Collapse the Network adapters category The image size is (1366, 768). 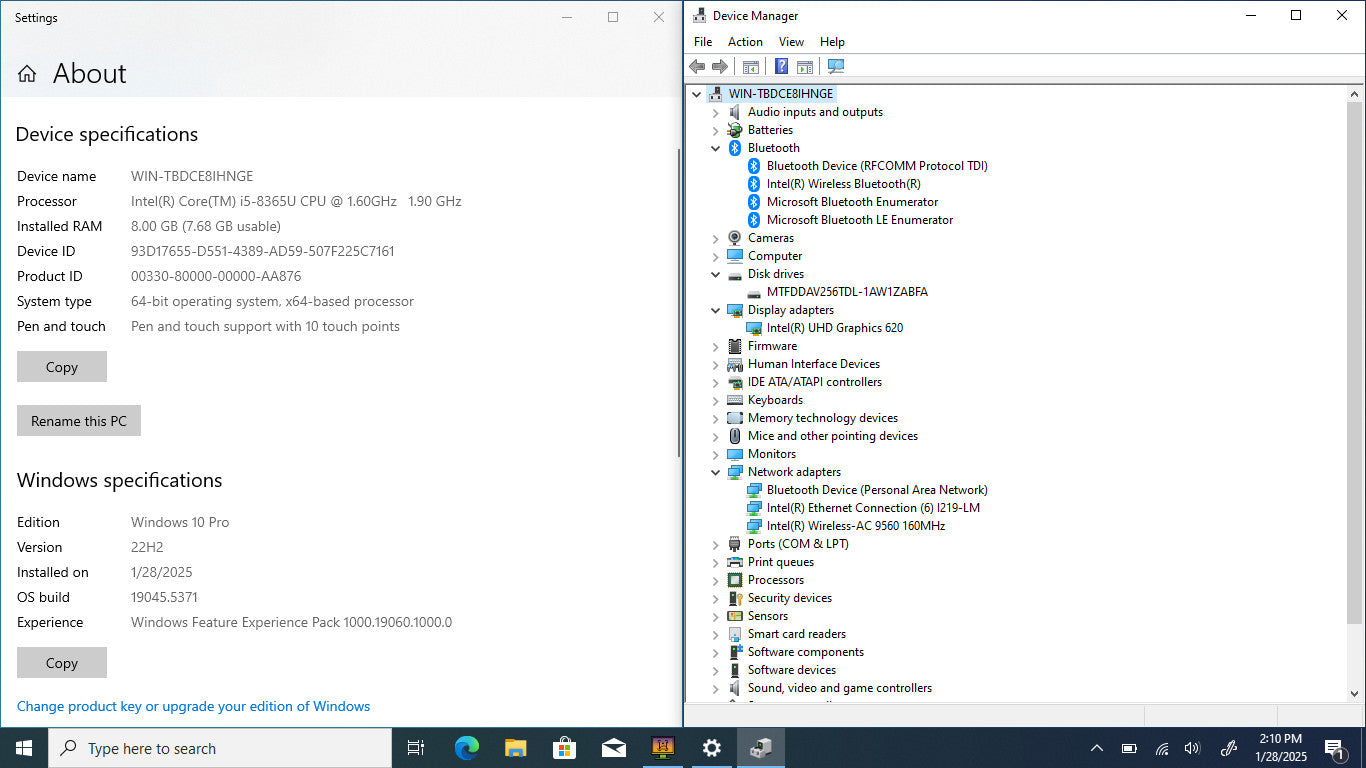[x=716, y=472]
